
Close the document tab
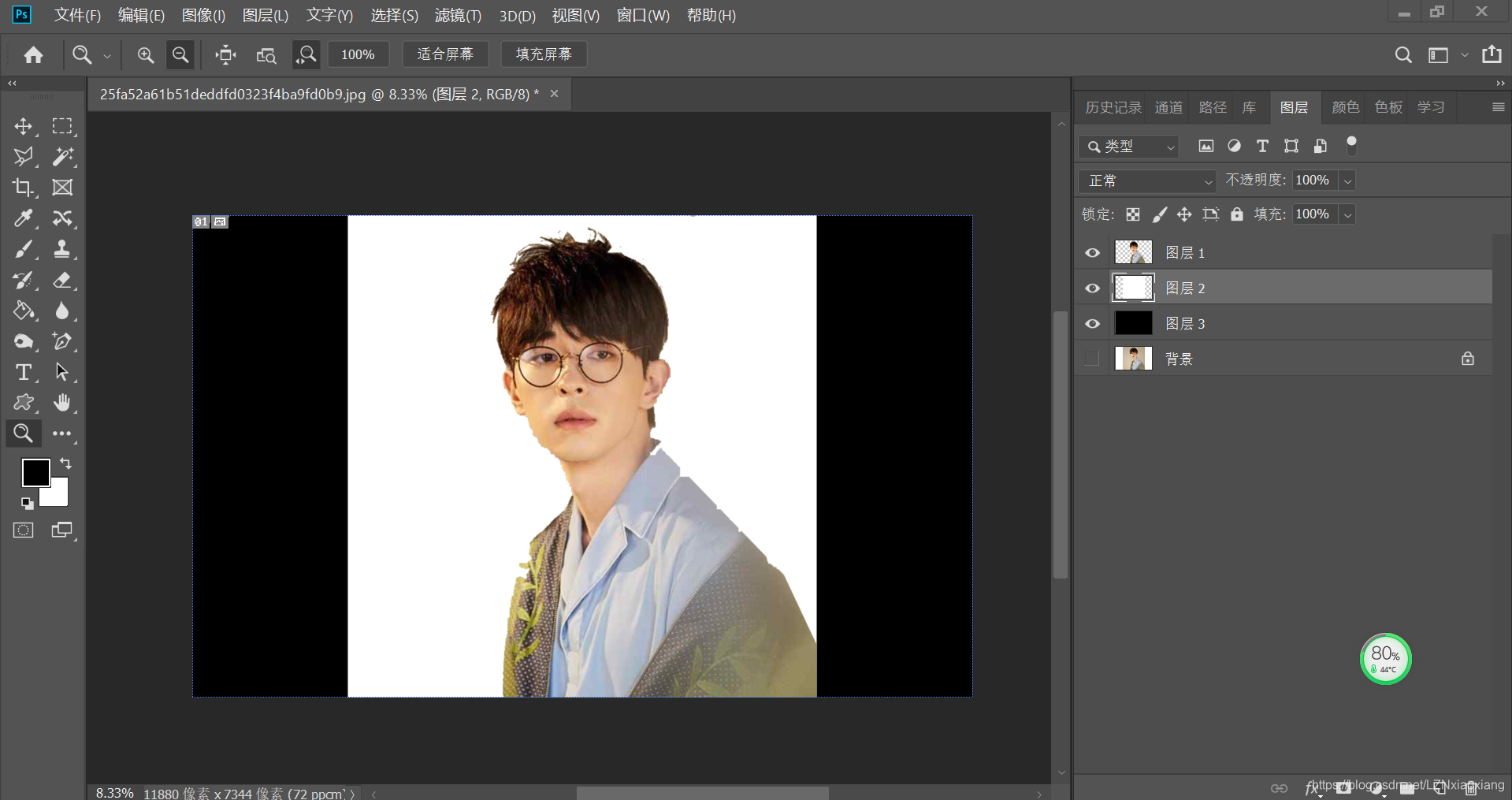point(554,94)
